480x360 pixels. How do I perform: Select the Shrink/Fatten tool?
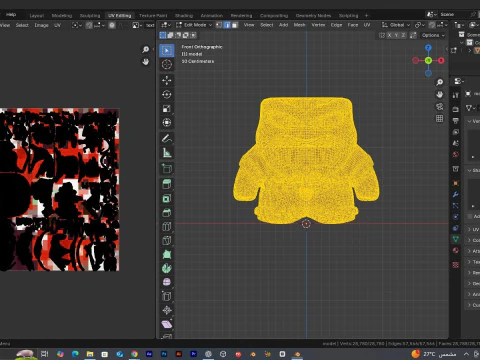click(167, 310)
